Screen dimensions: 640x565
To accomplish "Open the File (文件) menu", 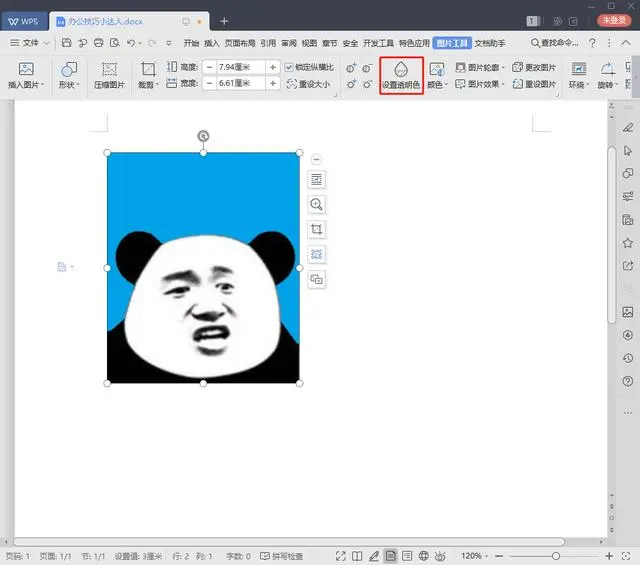I will 29,42.
